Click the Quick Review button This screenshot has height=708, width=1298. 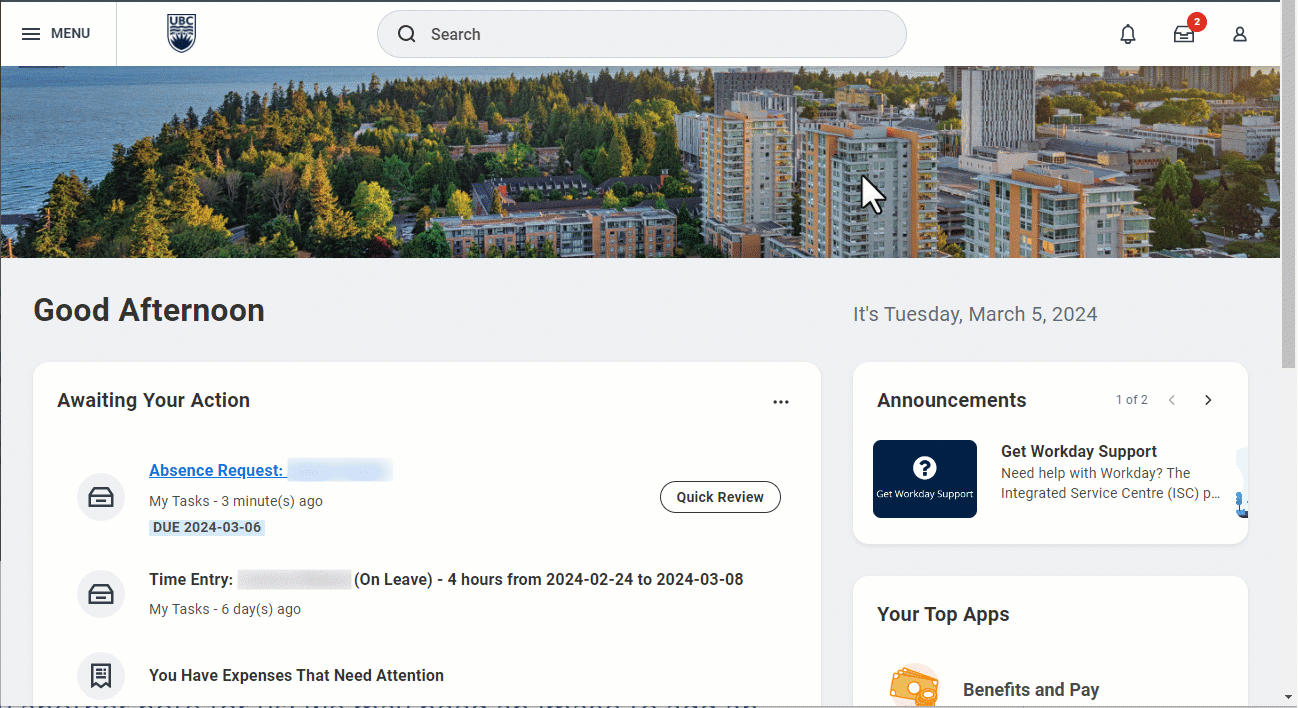point(720,497)
